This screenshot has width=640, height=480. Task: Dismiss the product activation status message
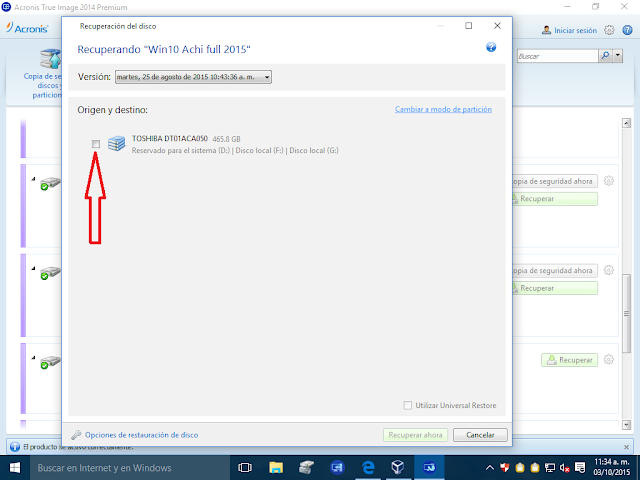(x=627, y=447)
